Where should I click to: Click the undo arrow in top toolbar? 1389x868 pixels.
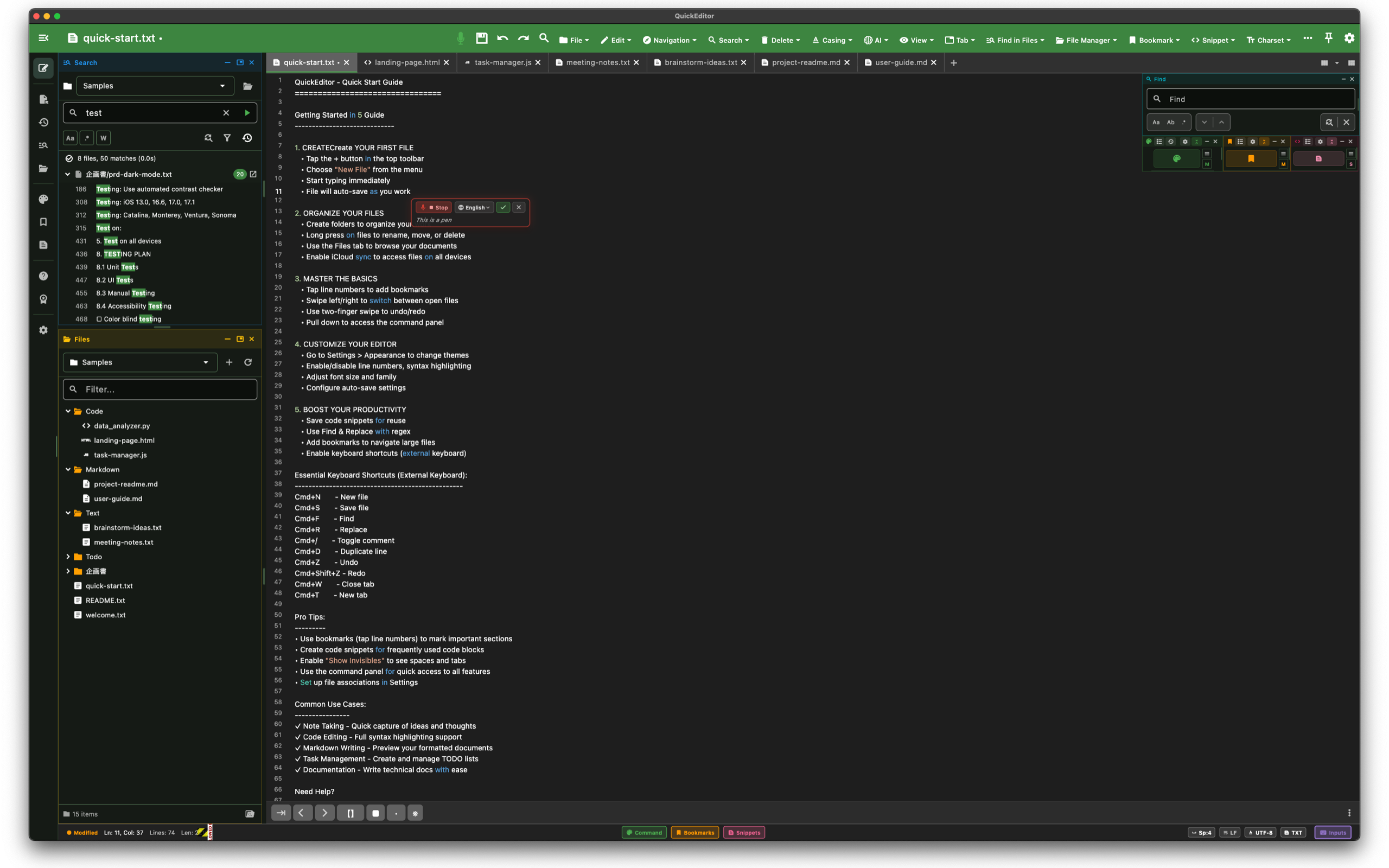[x=503, y=39]
